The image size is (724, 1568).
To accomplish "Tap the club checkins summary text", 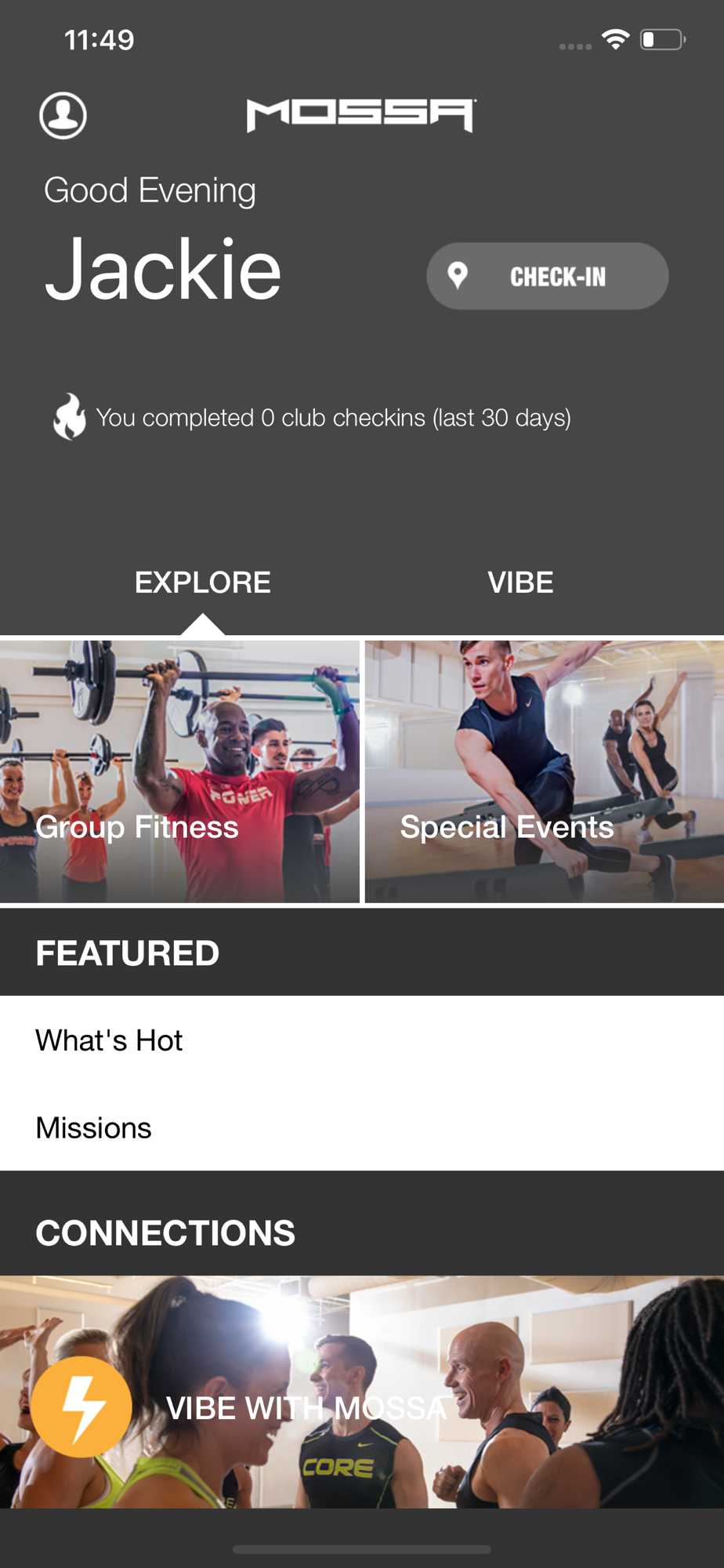I will point(333,418).
